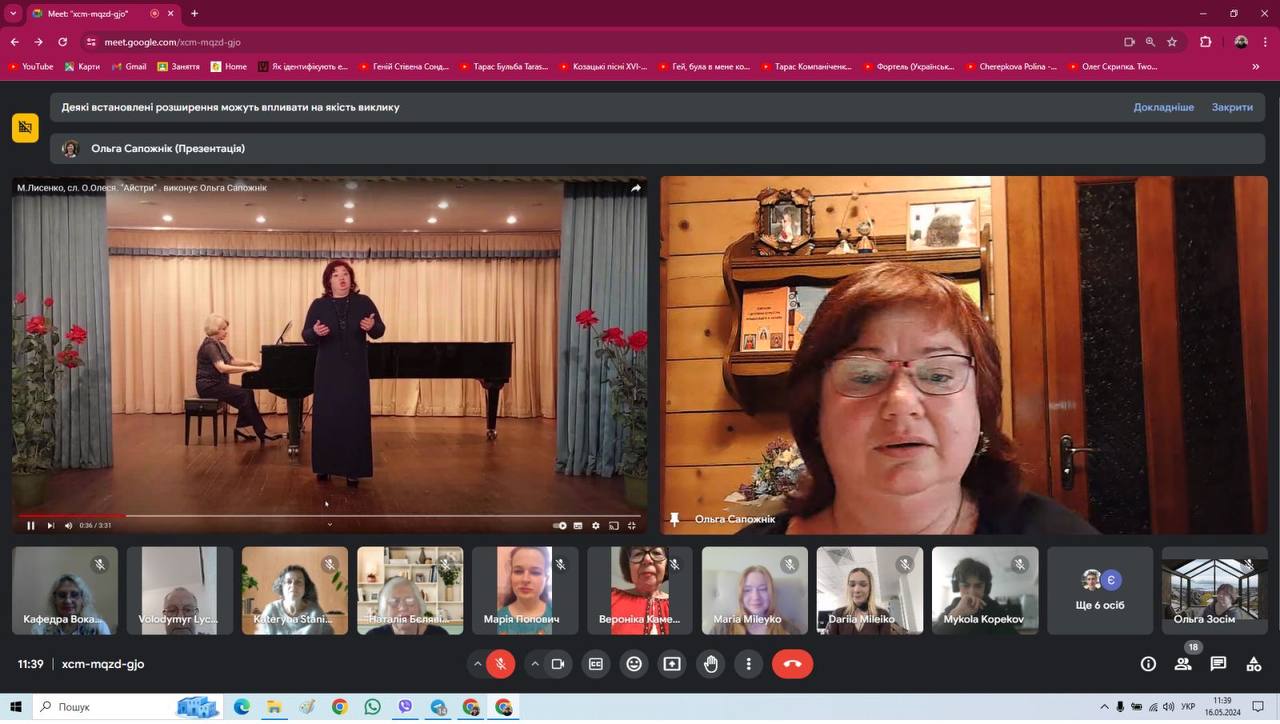Raise your hand in the meeting
This screenshot has height=724, width=1280.
pos(710,664)
